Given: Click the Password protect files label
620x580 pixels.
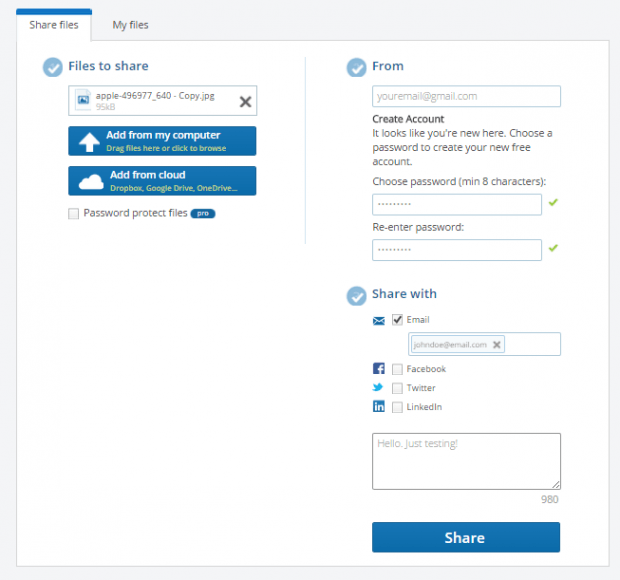Looking at the screenshot, I should pos(135,213).
